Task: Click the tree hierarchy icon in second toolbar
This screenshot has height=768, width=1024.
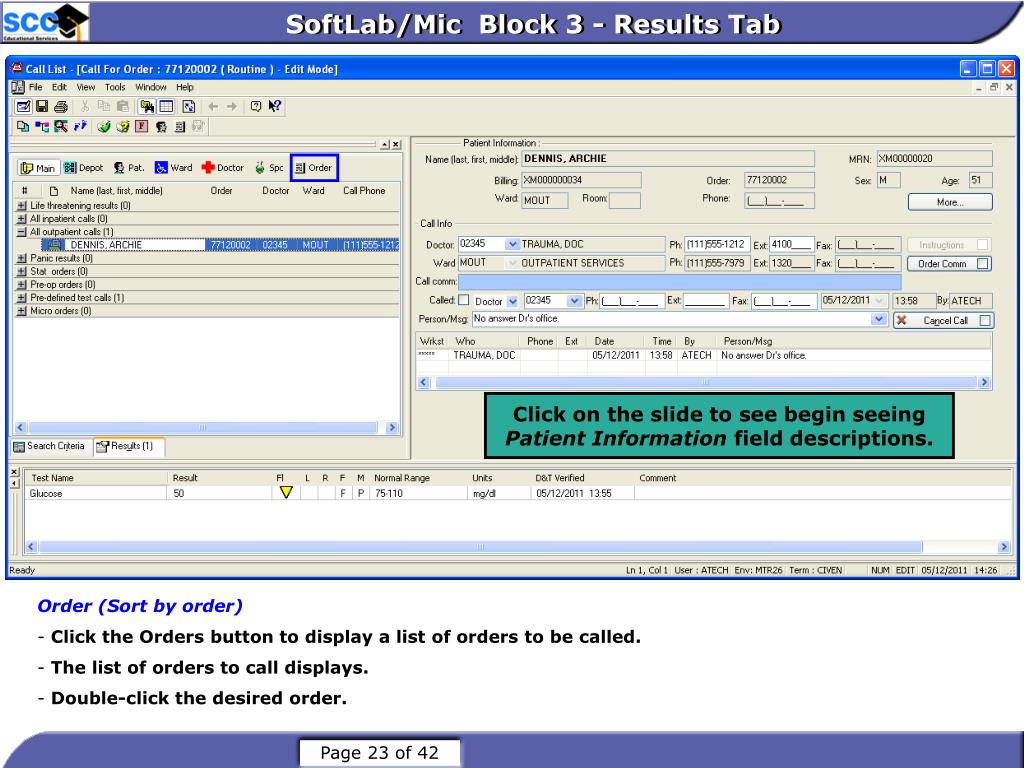Action: [x=42, y=127]
